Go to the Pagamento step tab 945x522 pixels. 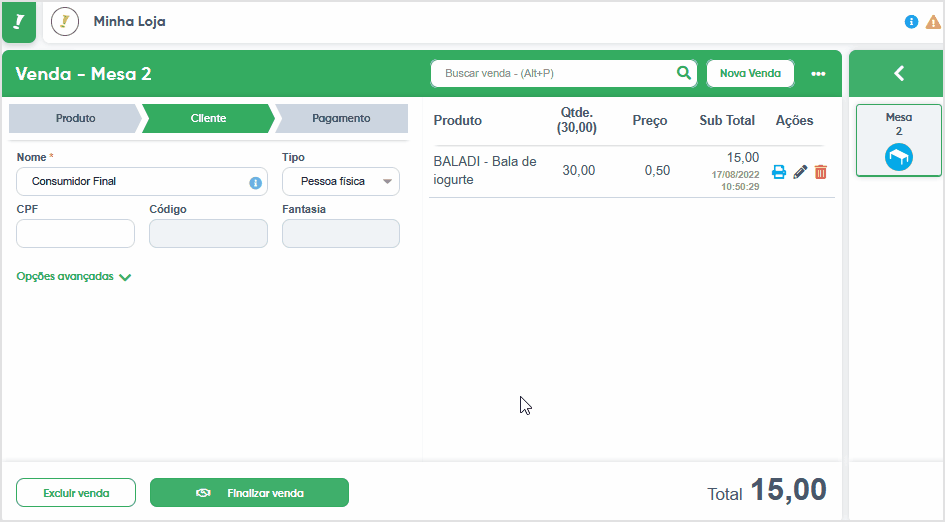click(x=341, y=118)
